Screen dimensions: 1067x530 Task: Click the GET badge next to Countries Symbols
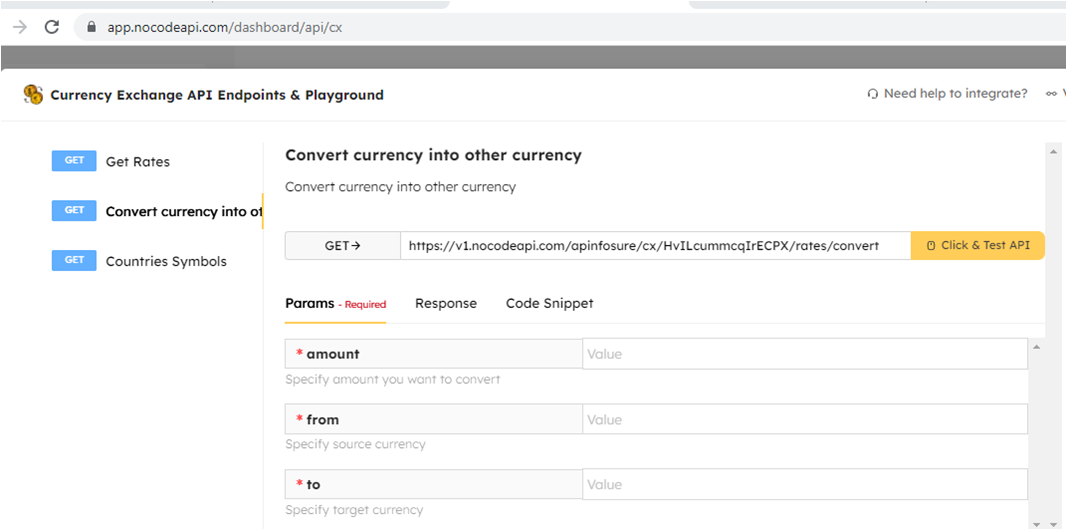74,260
